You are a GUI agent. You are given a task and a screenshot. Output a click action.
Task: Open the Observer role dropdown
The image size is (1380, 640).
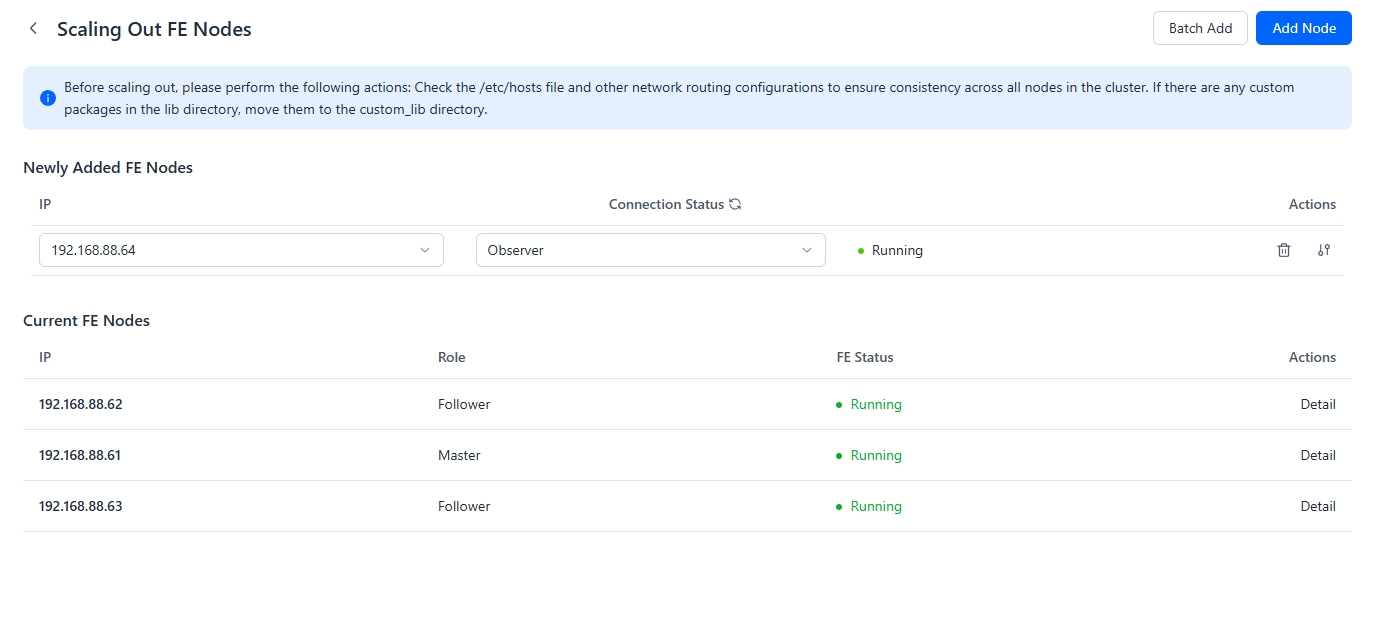tap(650, 250)
